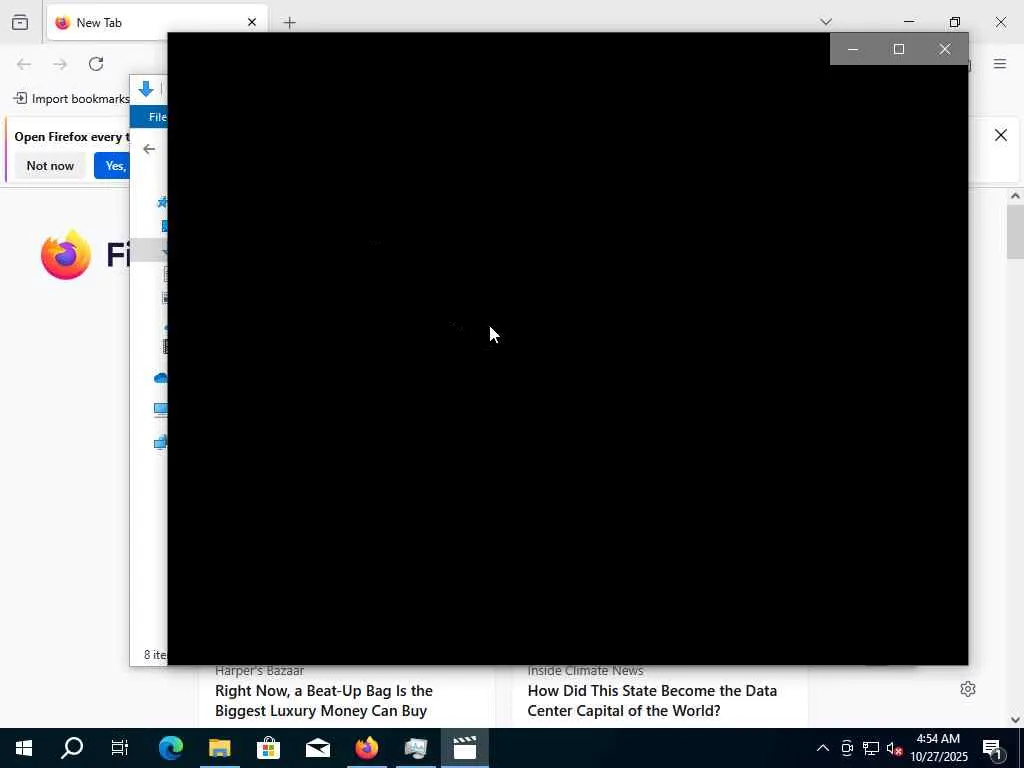Open the Data Center Capital article
The height and width of the screenshot is (768, 1024).
point(652,700)
